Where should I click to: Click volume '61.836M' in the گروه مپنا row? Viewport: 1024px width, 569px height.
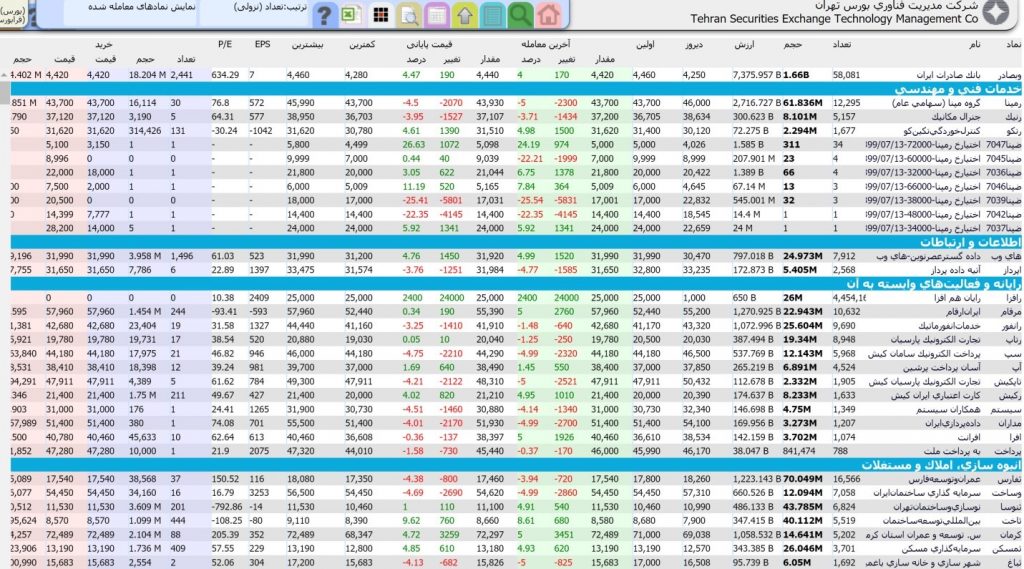(x=803, y=103)
